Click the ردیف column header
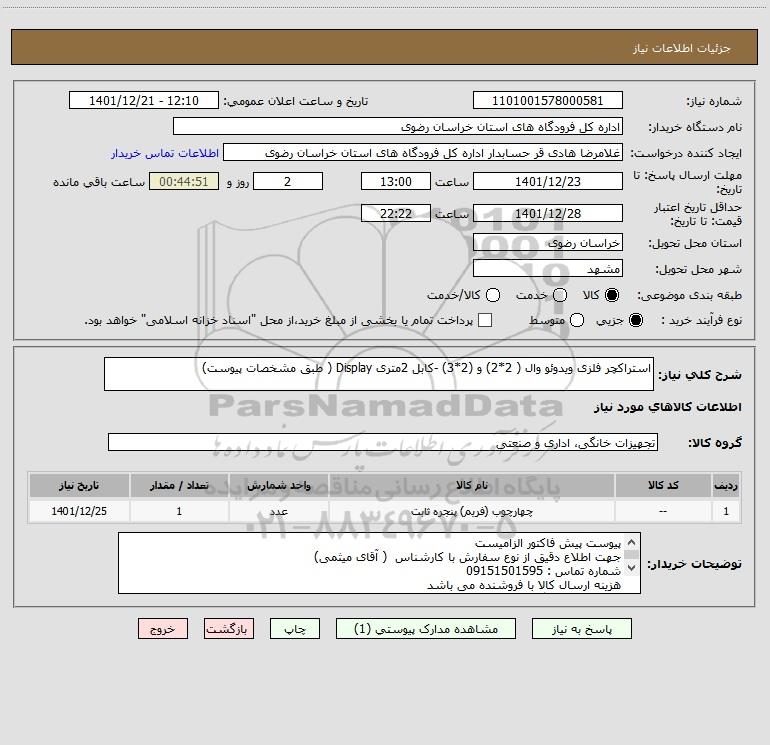The height and width of the screenshot is (745, 770). point(726,485)
